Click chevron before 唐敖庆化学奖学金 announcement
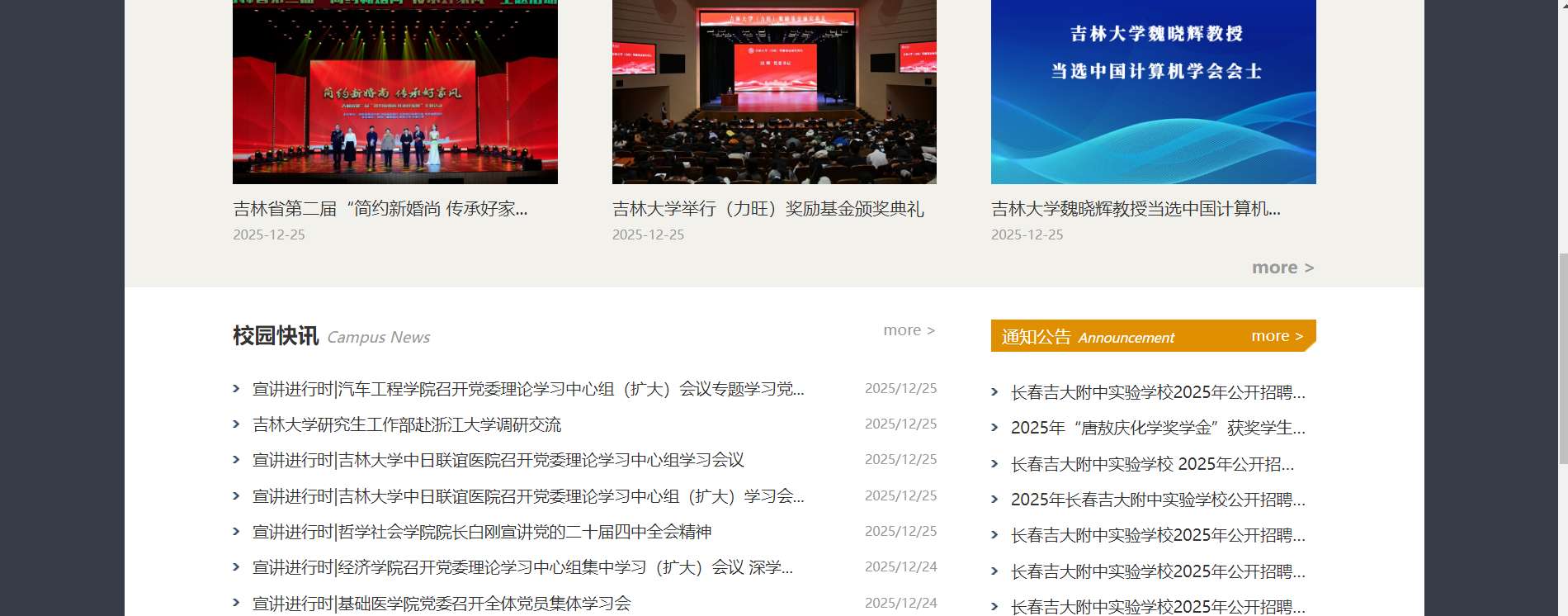The width and height of the screenshot is (1568, 616). pyautogui.click(x=994, y=428)
